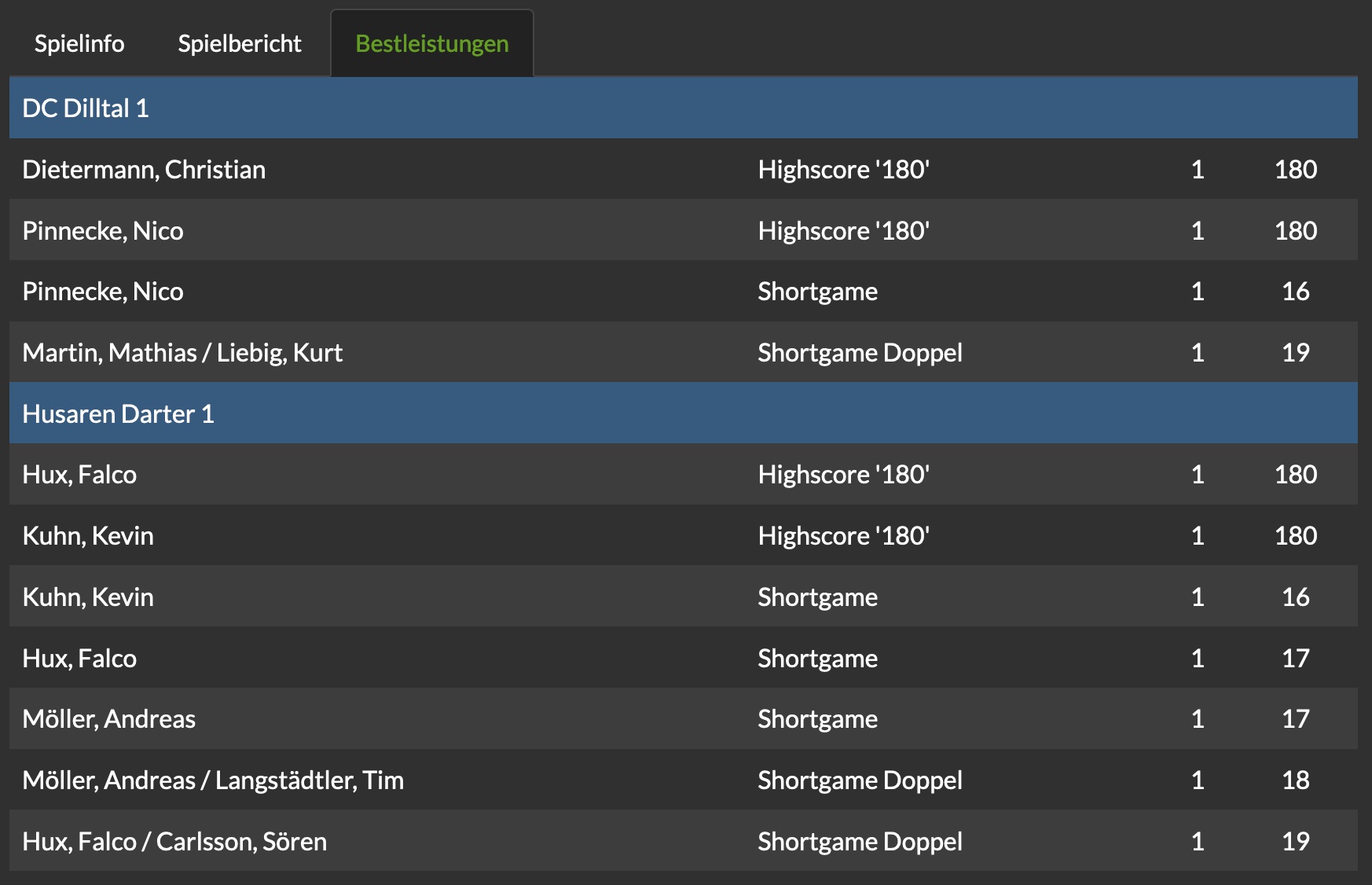This screenshot has height=885, width=1372.
Task: Select Hux, Falco / Carlsson, Sören
Action: click(x=174, y=842)
